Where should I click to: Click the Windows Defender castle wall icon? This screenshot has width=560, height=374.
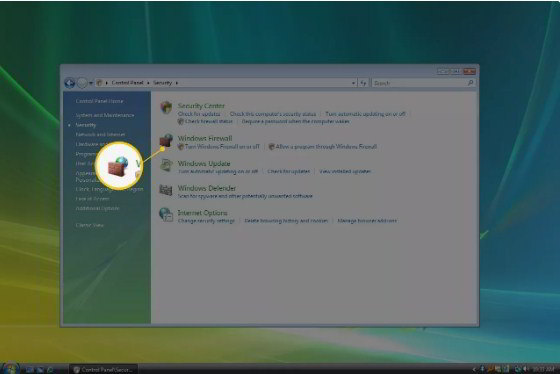[166, 190]
